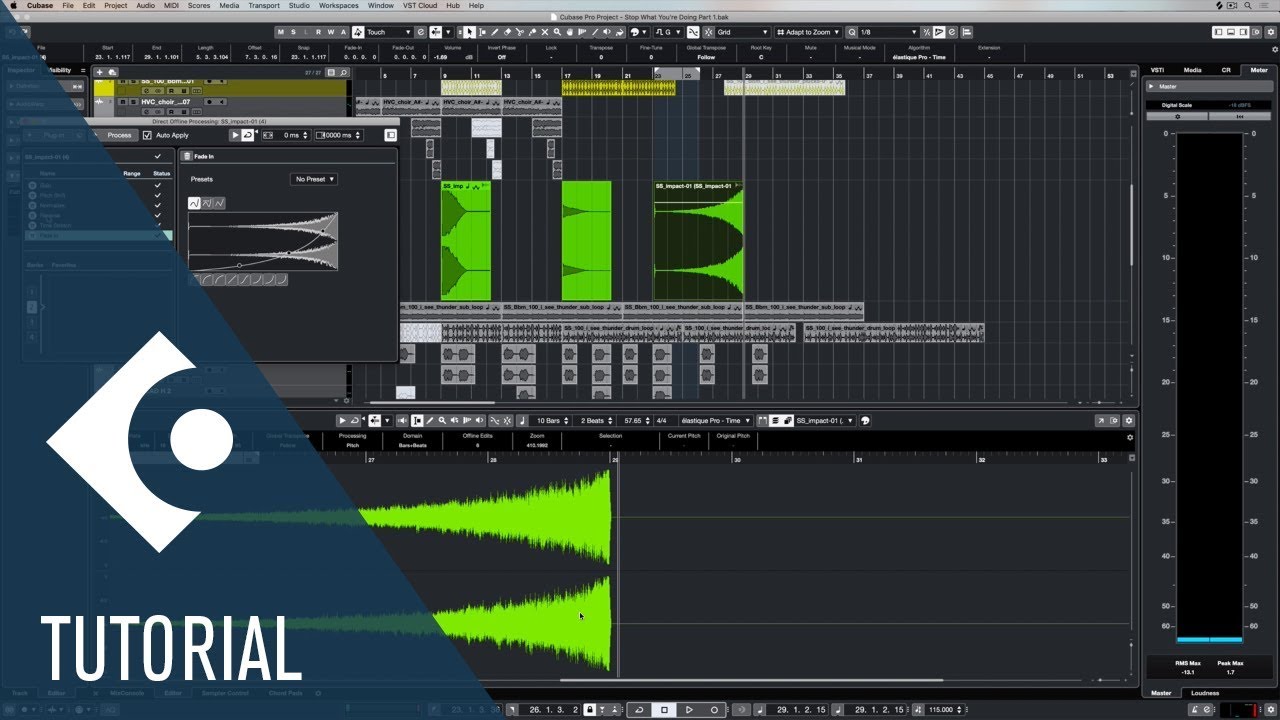Select the Range Selection tool in top toolbar
Viewport: 1280px width, 720px height.
482,32
